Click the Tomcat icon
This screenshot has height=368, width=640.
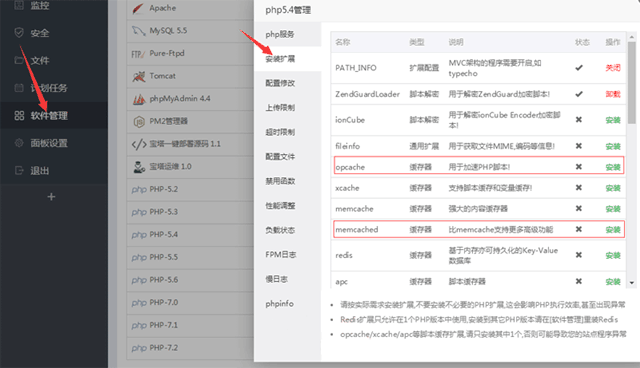[x=139, y=76]
